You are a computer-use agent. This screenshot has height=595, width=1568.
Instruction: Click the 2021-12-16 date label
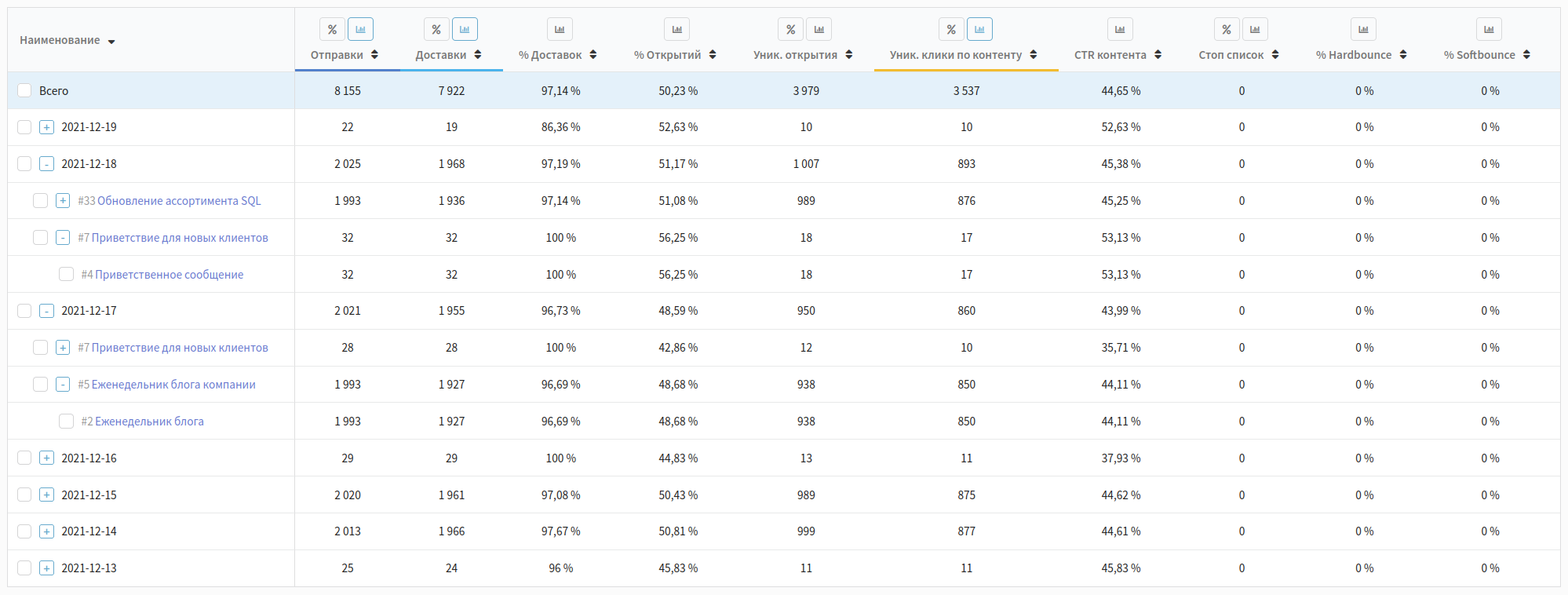coord(89,458)
